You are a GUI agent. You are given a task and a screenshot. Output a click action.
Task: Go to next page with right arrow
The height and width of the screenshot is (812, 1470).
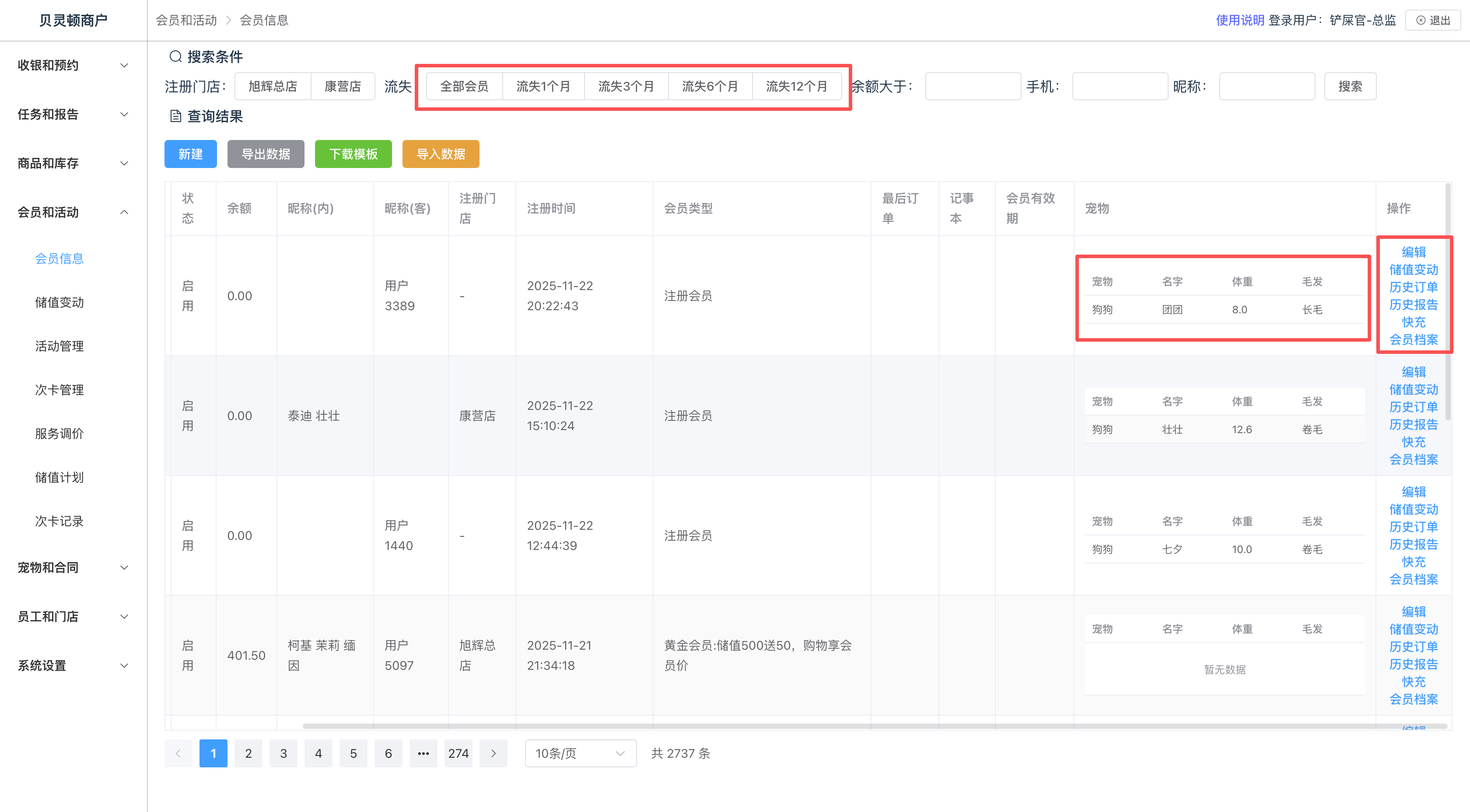pos(493,753)
